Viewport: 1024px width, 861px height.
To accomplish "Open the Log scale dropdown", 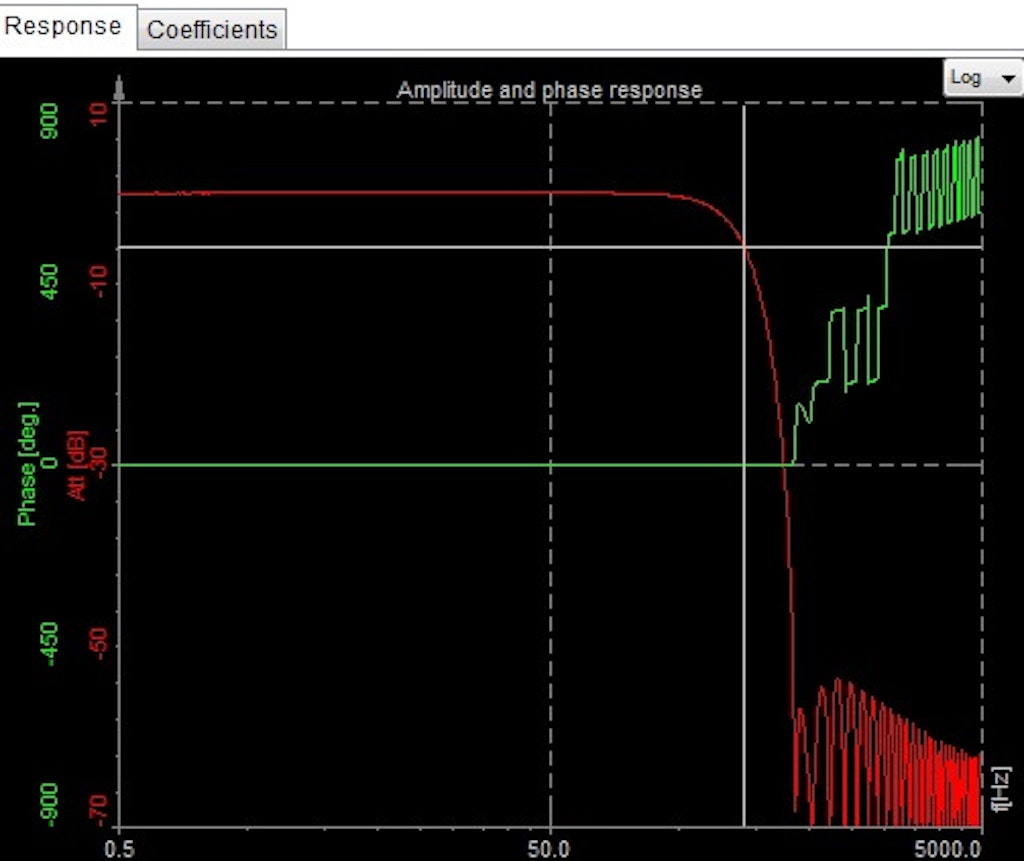I will pyautogui.click(x=983, y=78).
